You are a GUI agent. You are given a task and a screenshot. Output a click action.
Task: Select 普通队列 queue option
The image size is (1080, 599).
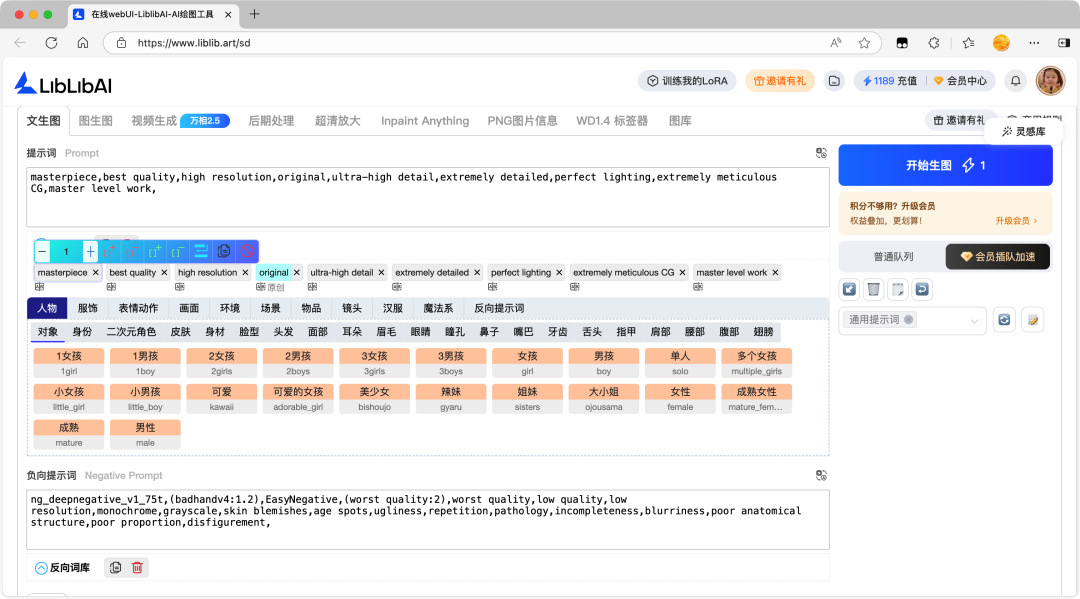893,257
